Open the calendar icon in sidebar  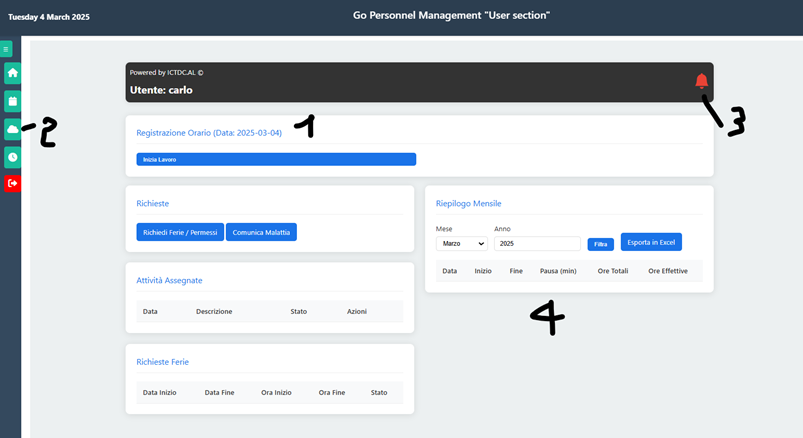(x=12, y=101)
